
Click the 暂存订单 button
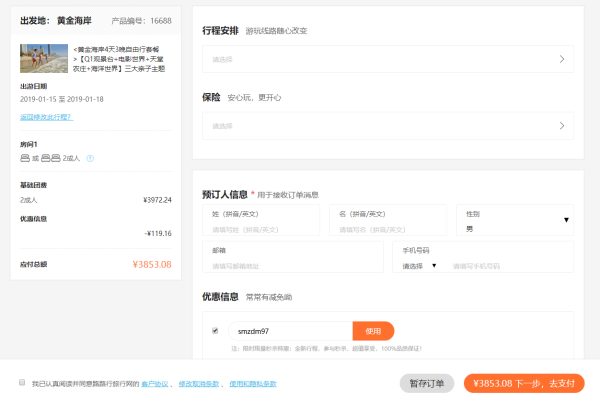[427, 383]
